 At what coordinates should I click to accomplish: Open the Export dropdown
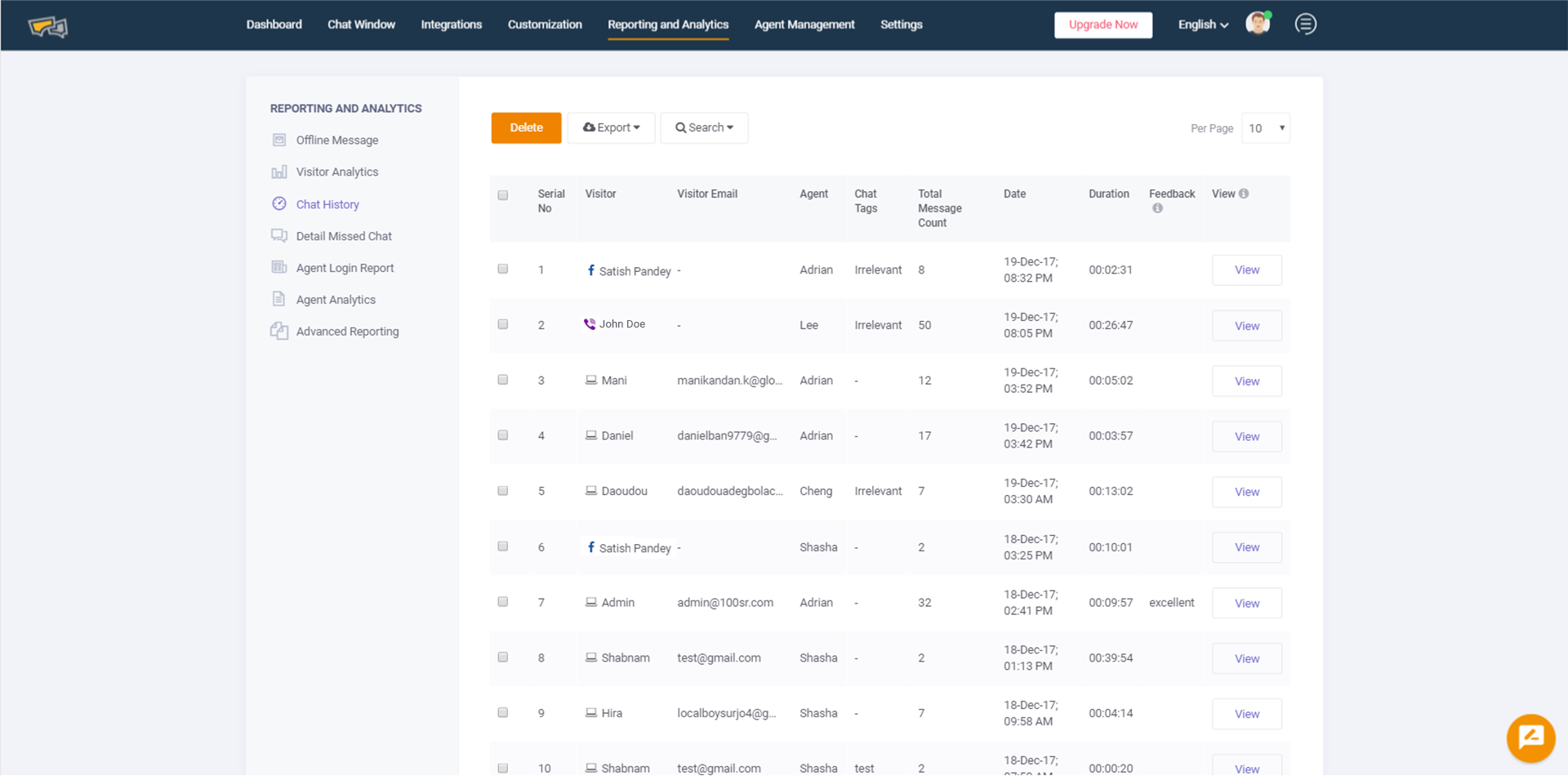611,127
